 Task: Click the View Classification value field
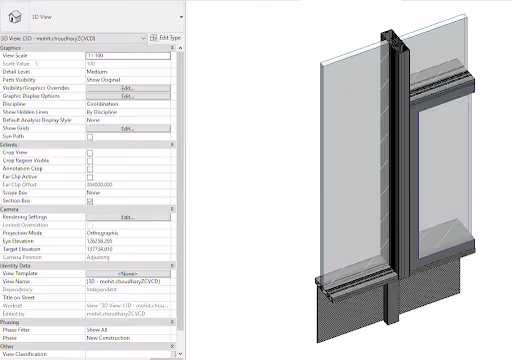[128, 354]
